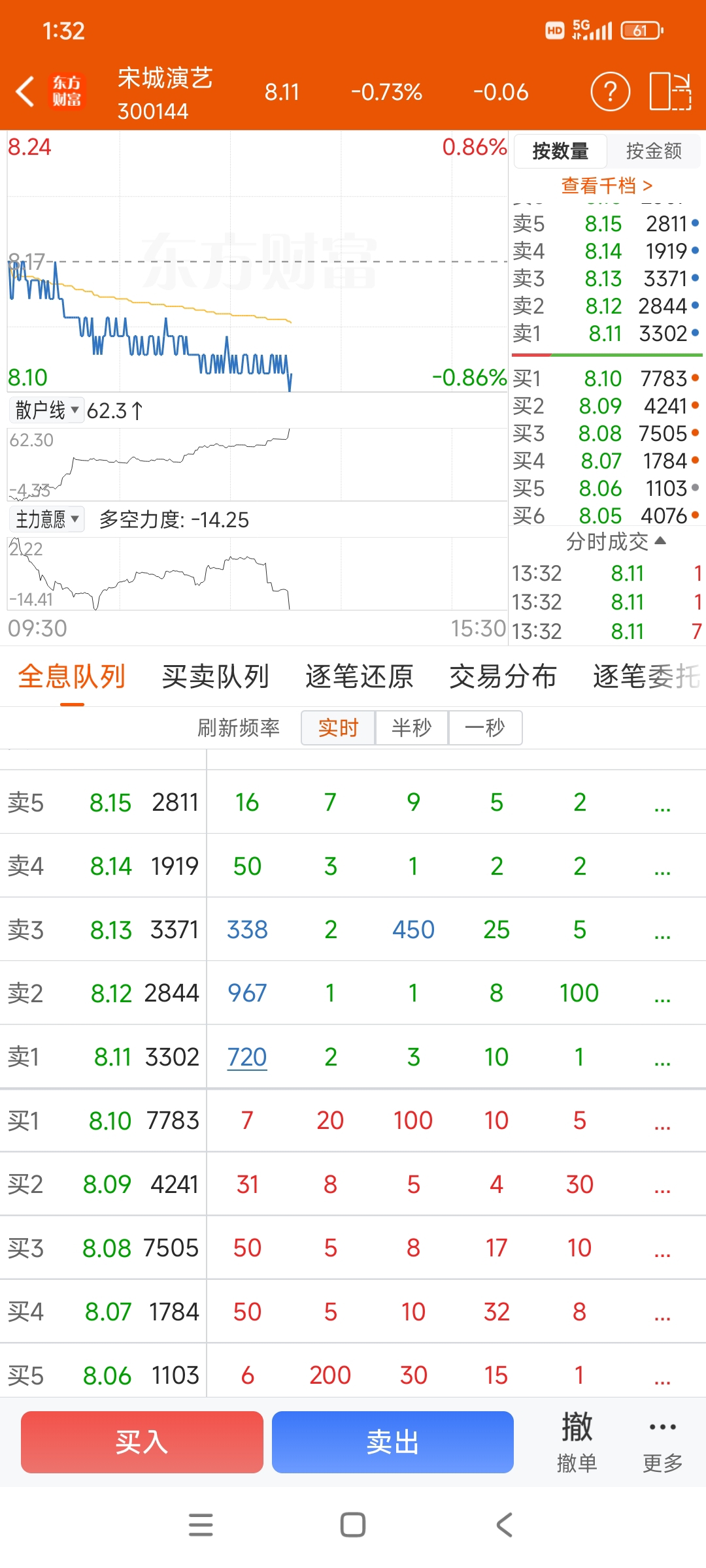Tap the 多空力度: -14.25 label
Screen dimensions: 706x1568
174,519
